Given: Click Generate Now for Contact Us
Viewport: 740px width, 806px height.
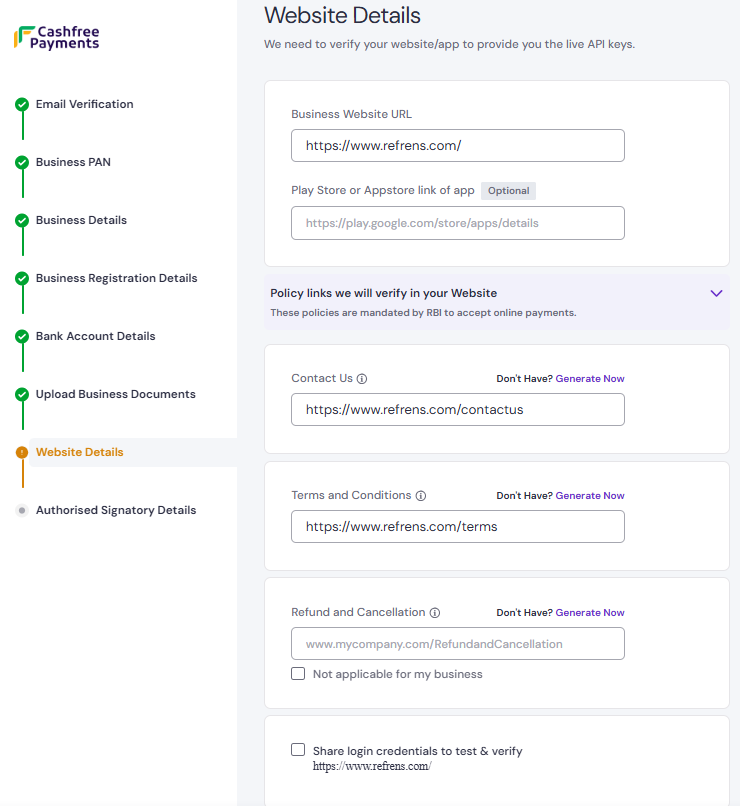Looking at the screenshot, I should click(x=590, y=379).
